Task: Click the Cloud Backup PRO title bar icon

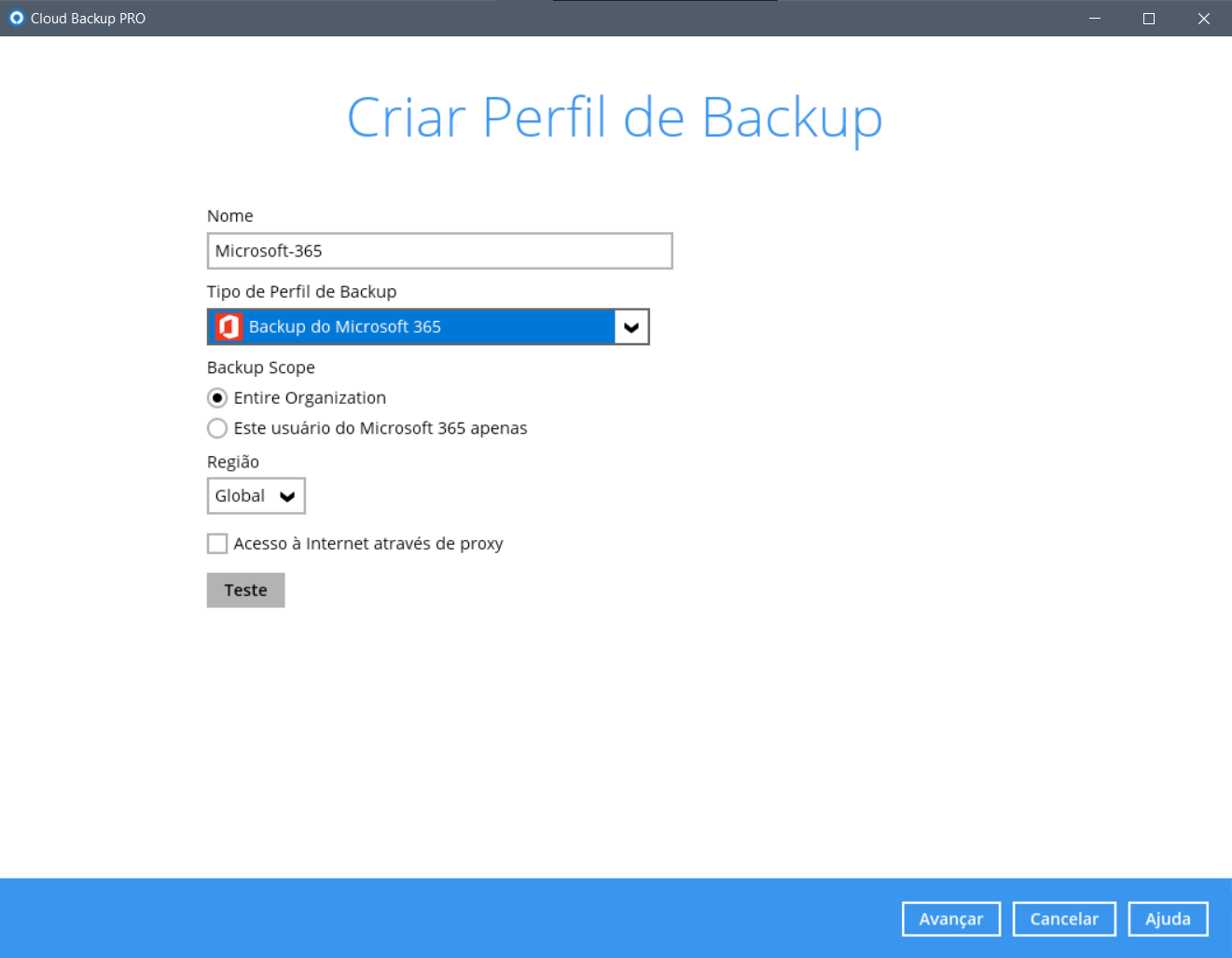Action: 16,18
